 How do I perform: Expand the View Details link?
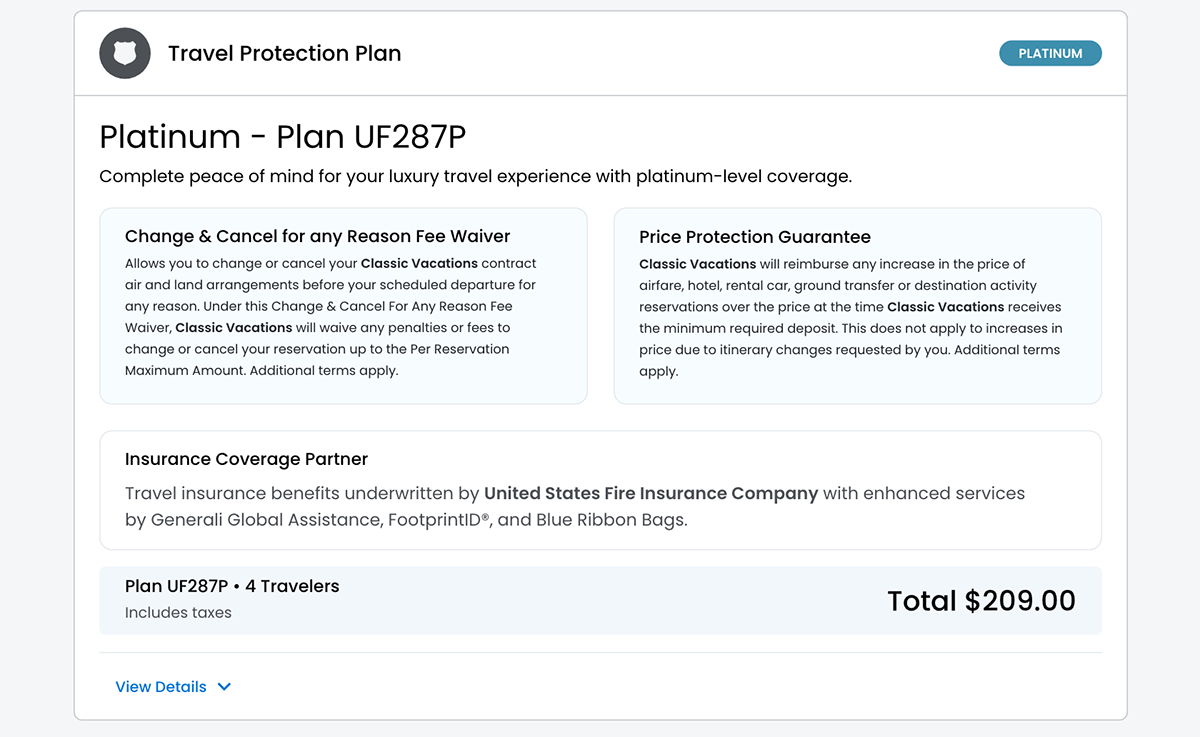coord(161,687)
